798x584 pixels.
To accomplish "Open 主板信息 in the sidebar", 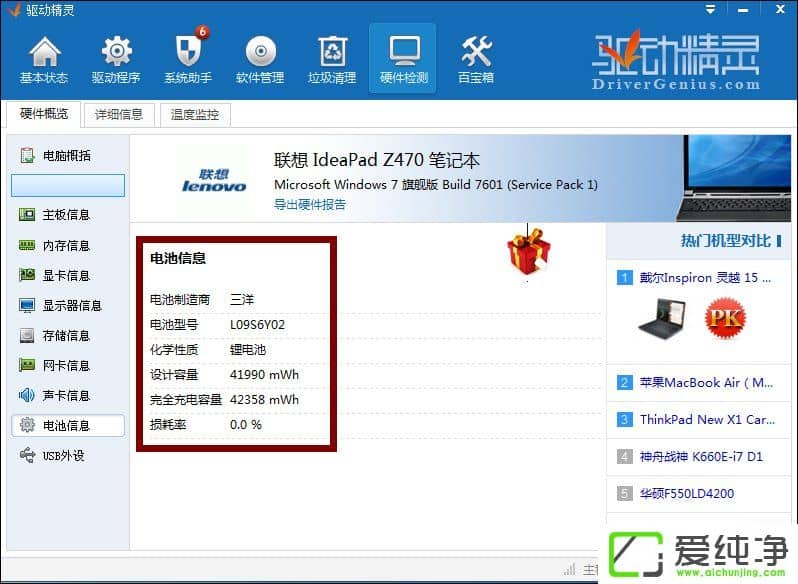I will coord(66,215).
